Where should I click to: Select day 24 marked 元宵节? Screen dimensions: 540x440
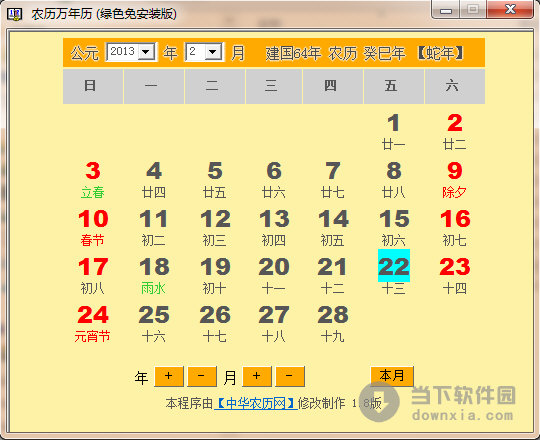point(93,324)
